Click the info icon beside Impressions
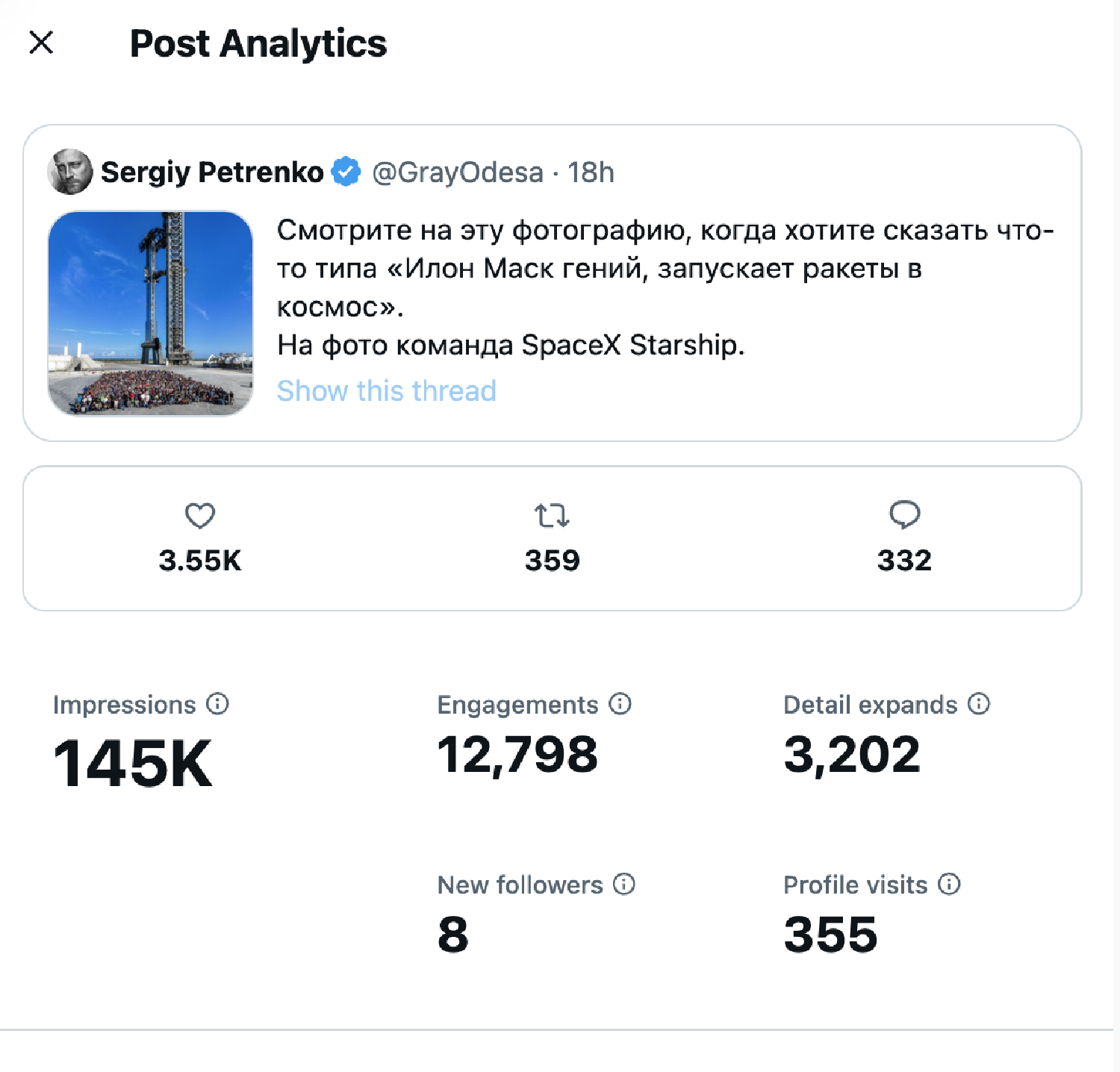This screenshot has width=1120, height=1072. click(x=217, y=704)
